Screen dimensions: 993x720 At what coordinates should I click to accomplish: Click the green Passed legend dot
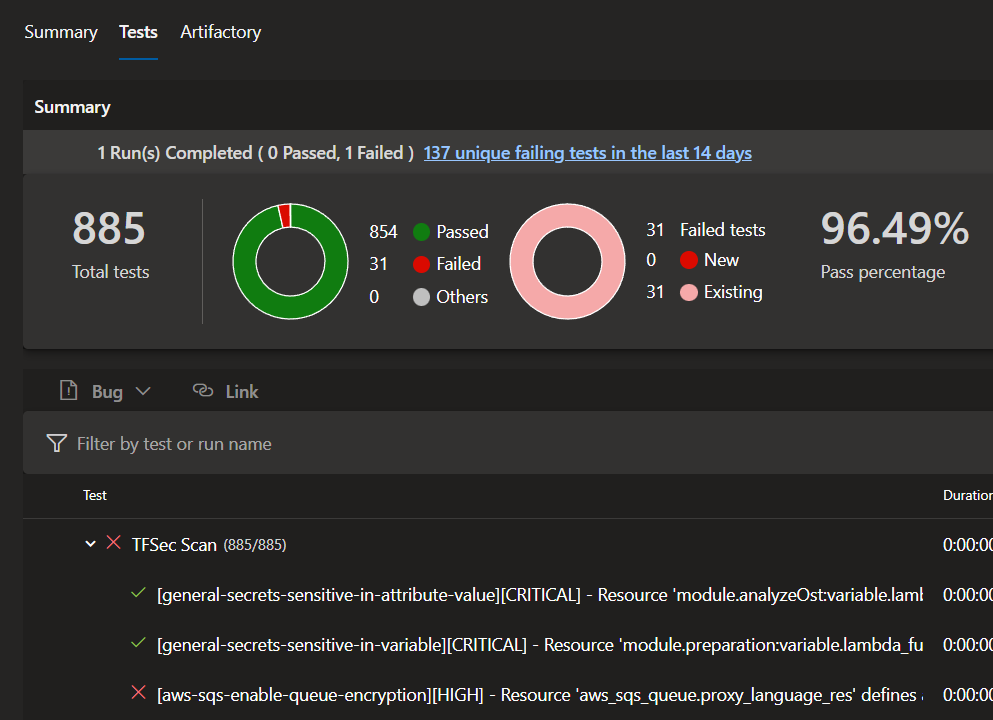click(x=421, y=231)
